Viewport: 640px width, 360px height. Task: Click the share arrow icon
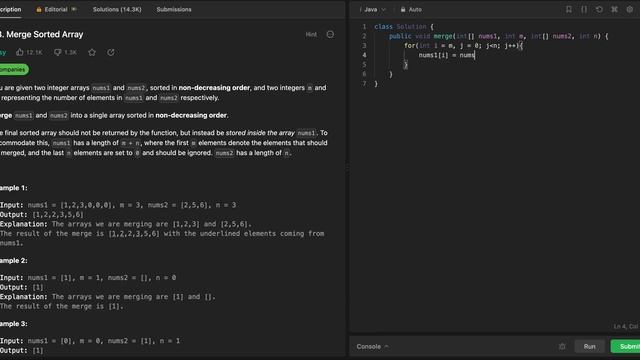tap(111, 52)
